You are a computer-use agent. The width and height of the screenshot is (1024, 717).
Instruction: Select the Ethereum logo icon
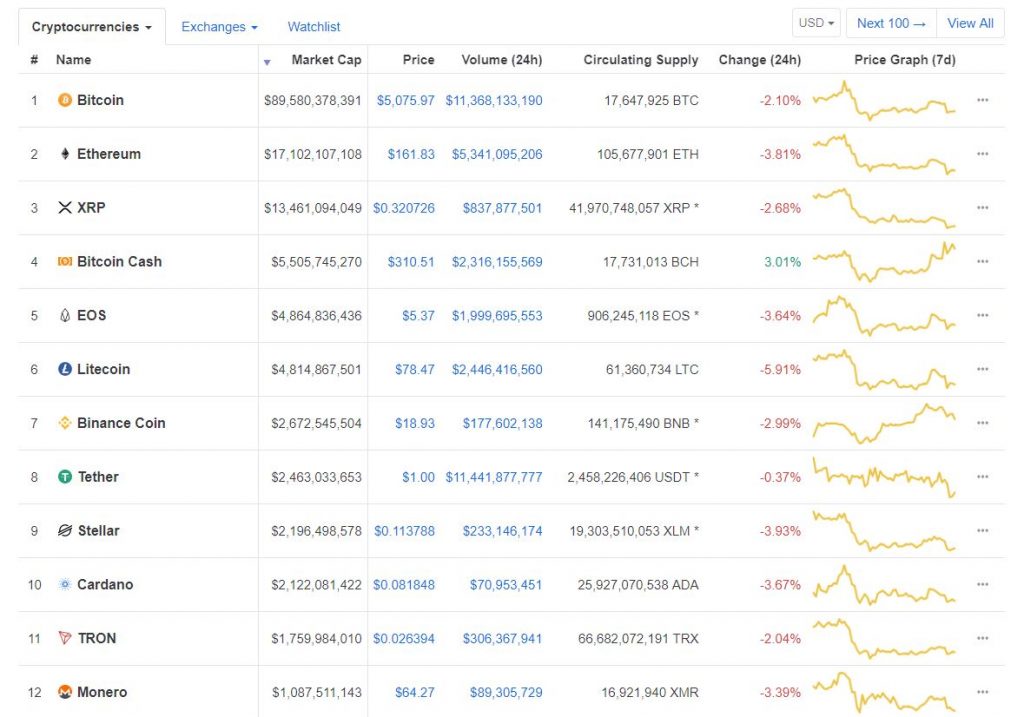coord(63,154)
